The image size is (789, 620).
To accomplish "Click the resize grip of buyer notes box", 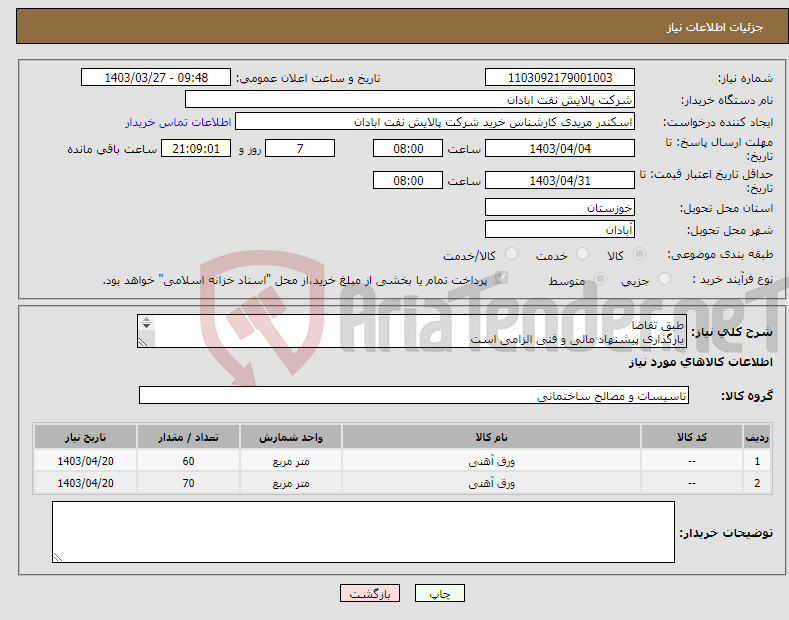I will [x=58, y=557].
